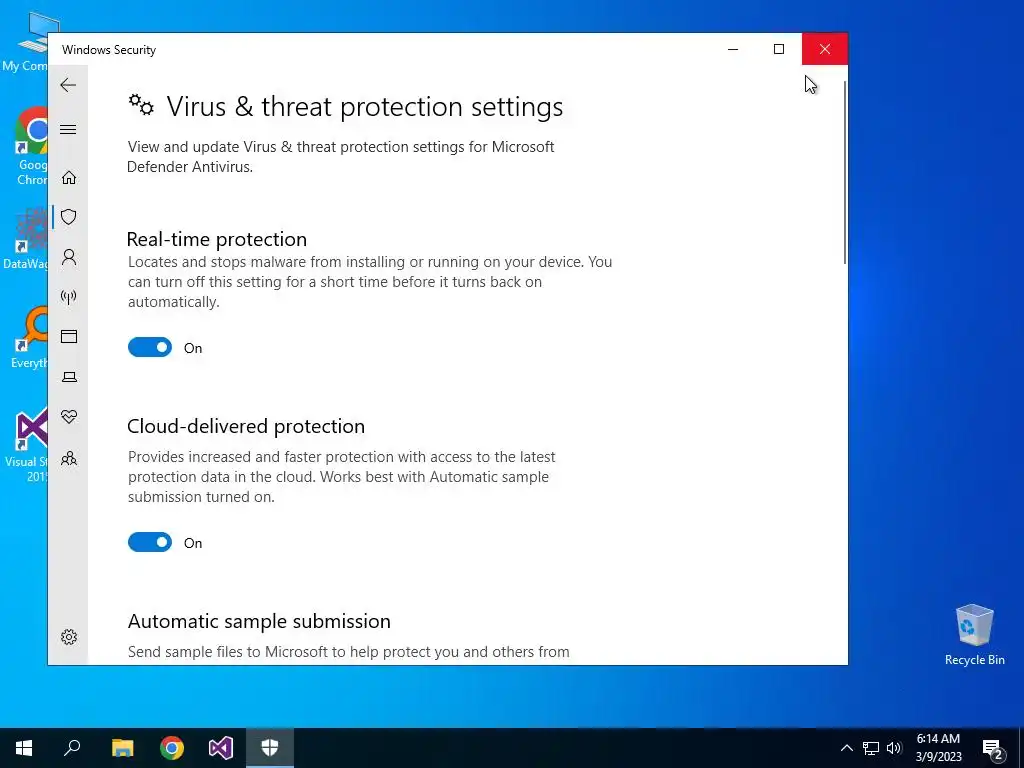Open Visual Studio from taskbar

coord(221,748)
